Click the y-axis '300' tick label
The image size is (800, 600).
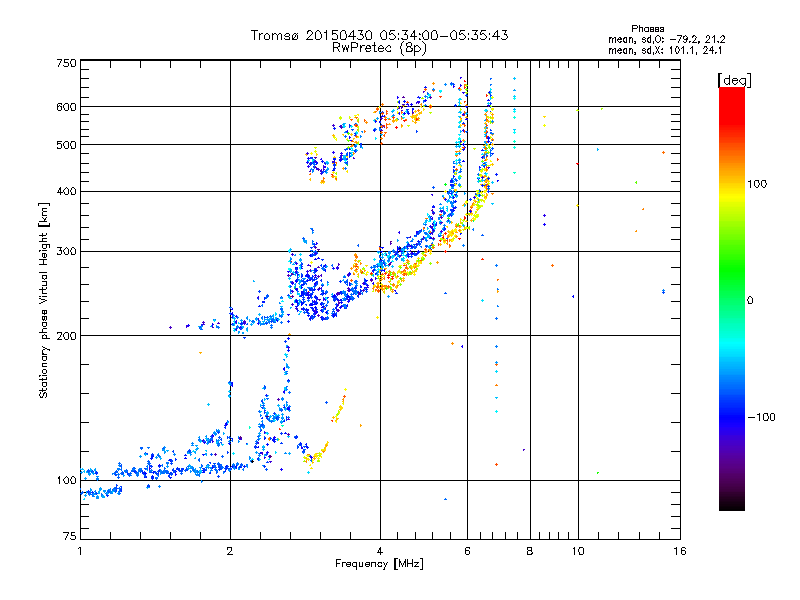[x=66, y=251]
